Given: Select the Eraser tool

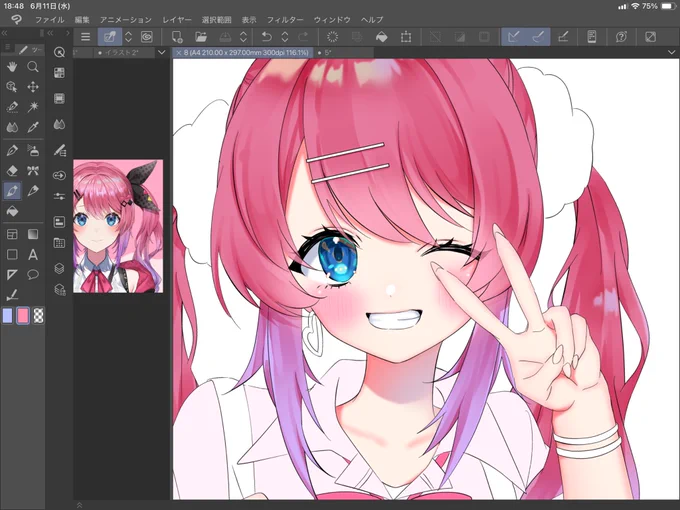Looking at the screenshot, I should (x=12, y=170).
